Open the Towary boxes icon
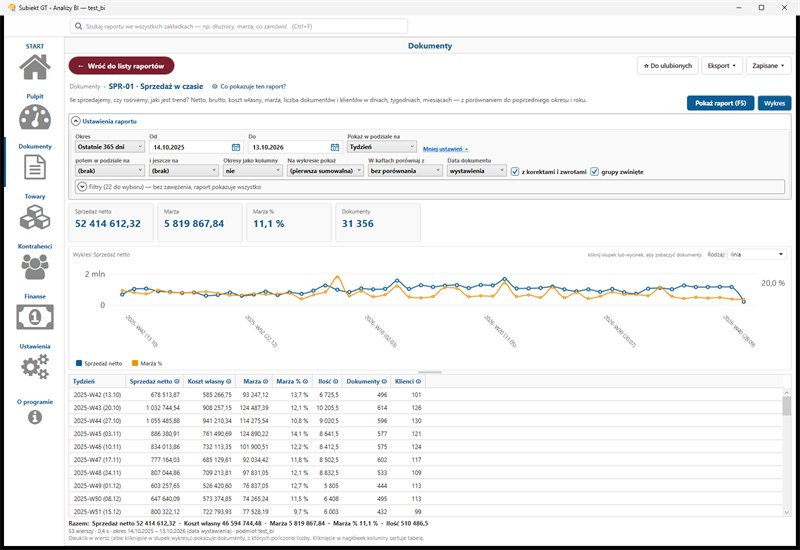The image size is (800, 550). 35,217
